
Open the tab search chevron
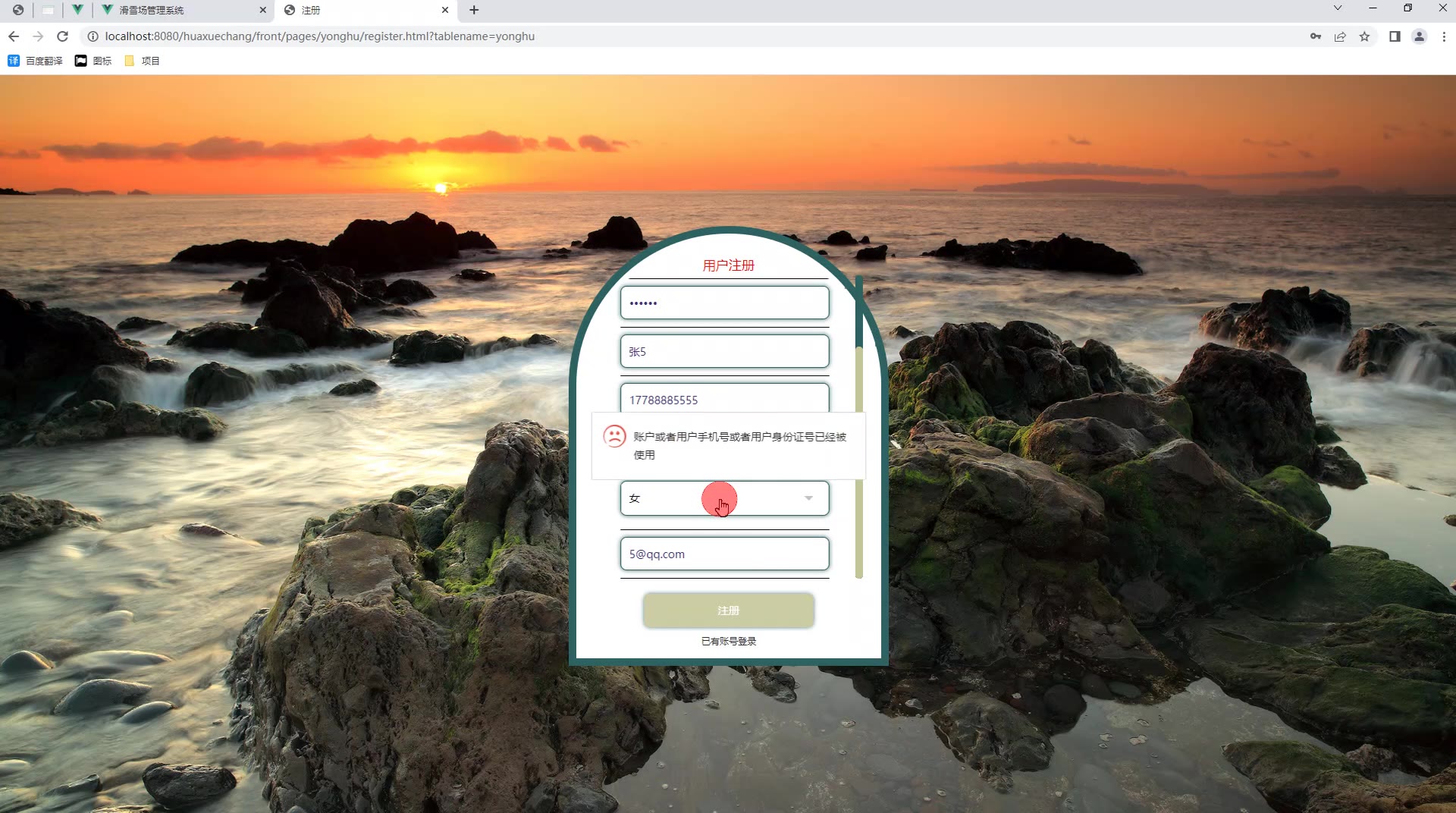[x=1338, y=8]
